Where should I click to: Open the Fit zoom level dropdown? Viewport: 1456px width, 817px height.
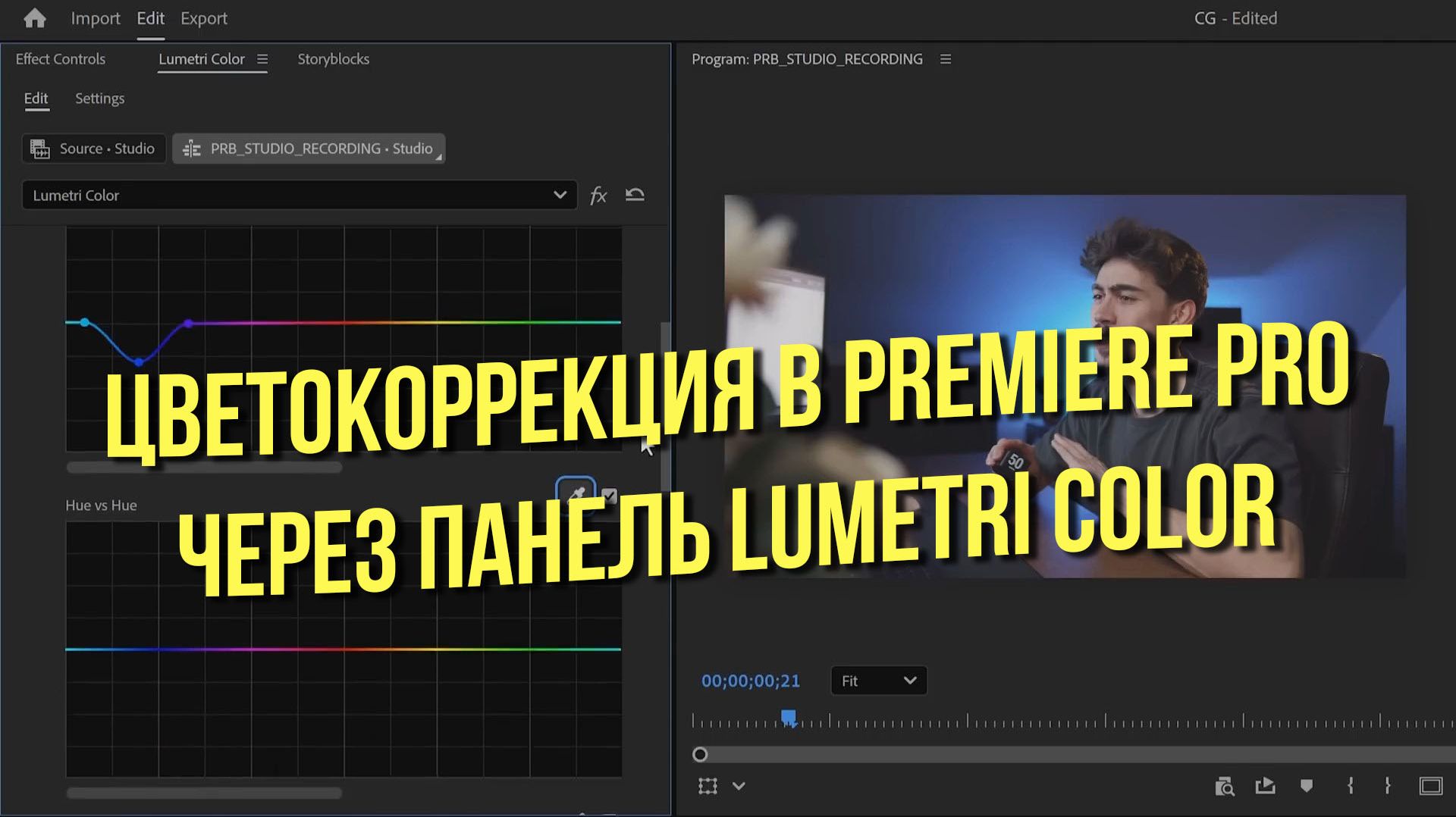click(x=878, y=681)
